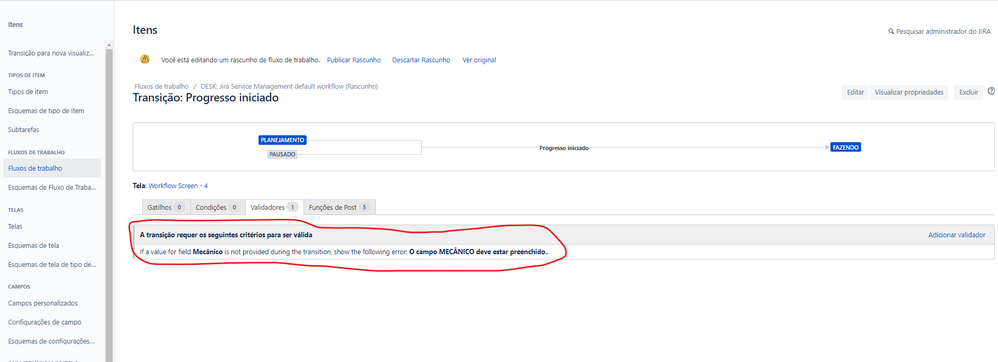This screenshot has height=362, width=998.
Task: Click Descartar Rascunho link
Action: (421, 60)
